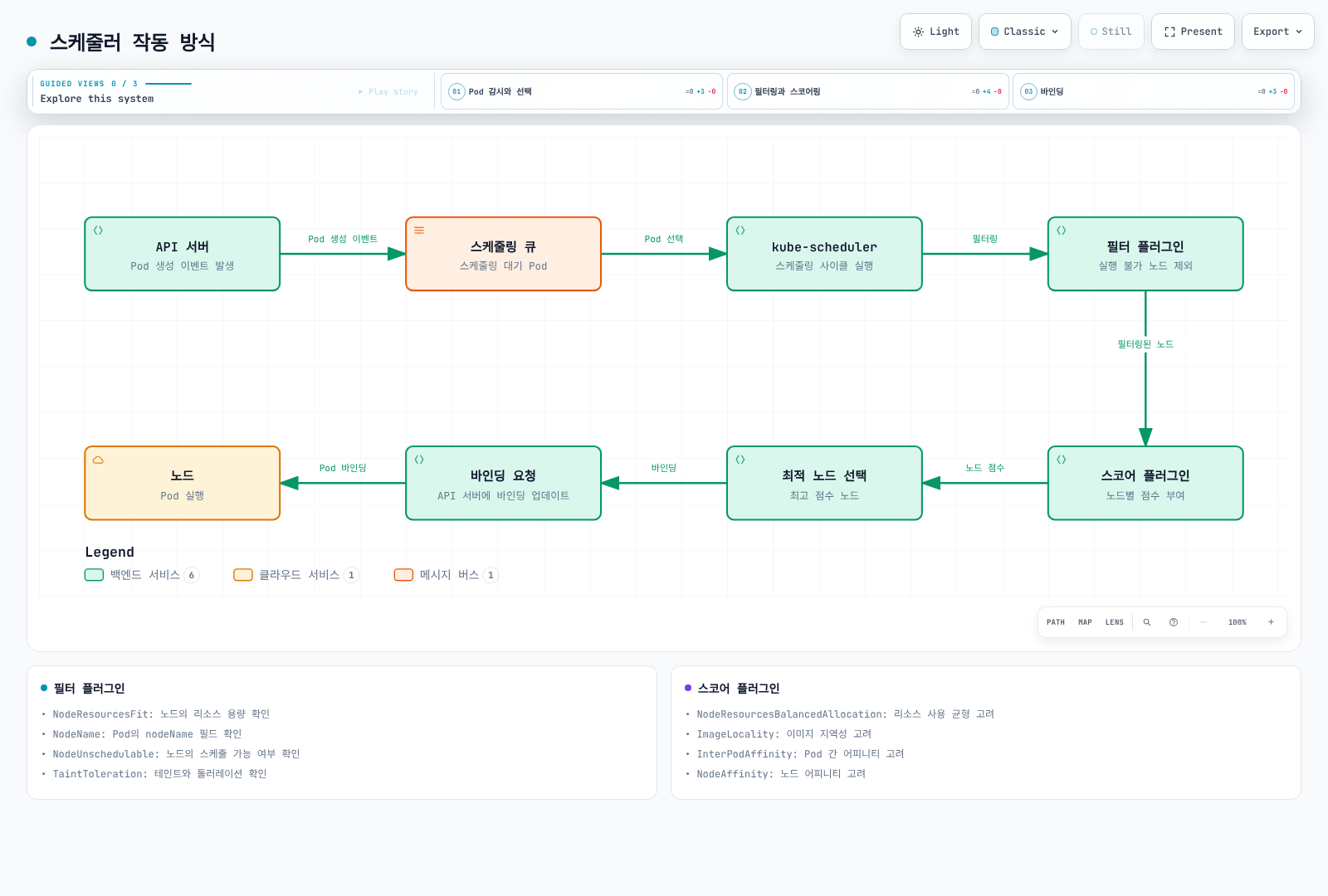Click the NodeName list item
Screen dimensions: 1328x896
[x=147, y=734]
